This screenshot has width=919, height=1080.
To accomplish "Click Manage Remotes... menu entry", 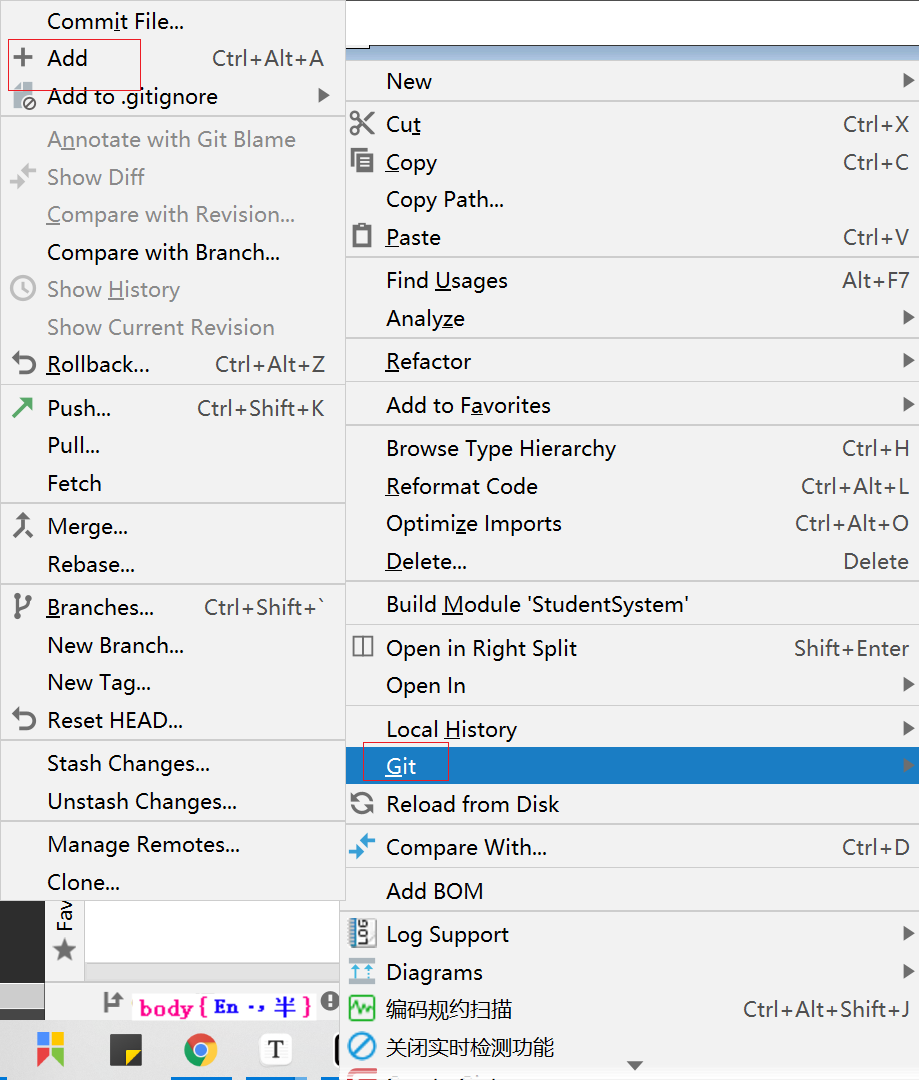I will tap(143, 845).
